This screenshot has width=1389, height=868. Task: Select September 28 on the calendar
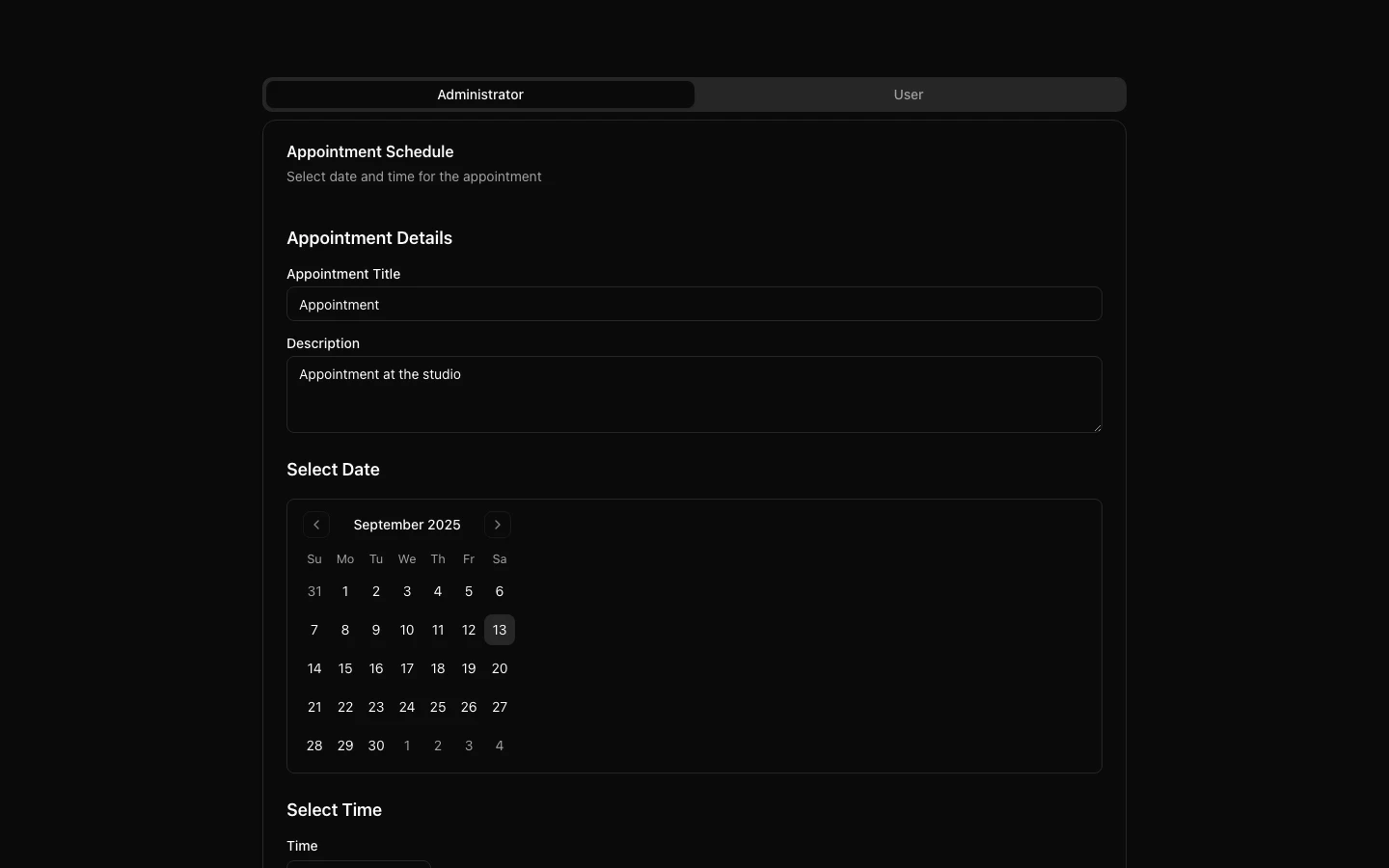(314, 746)
